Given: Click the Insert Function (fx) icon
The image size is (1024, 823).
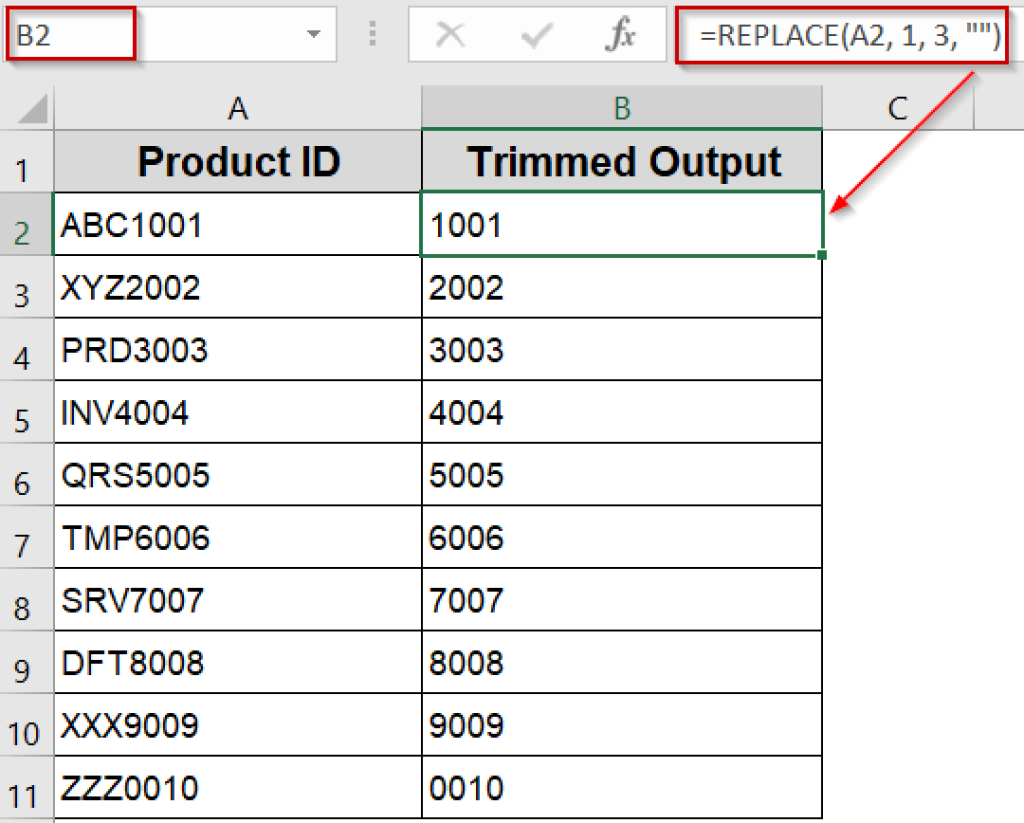Looking at the screenshot, I should [623, 34].
